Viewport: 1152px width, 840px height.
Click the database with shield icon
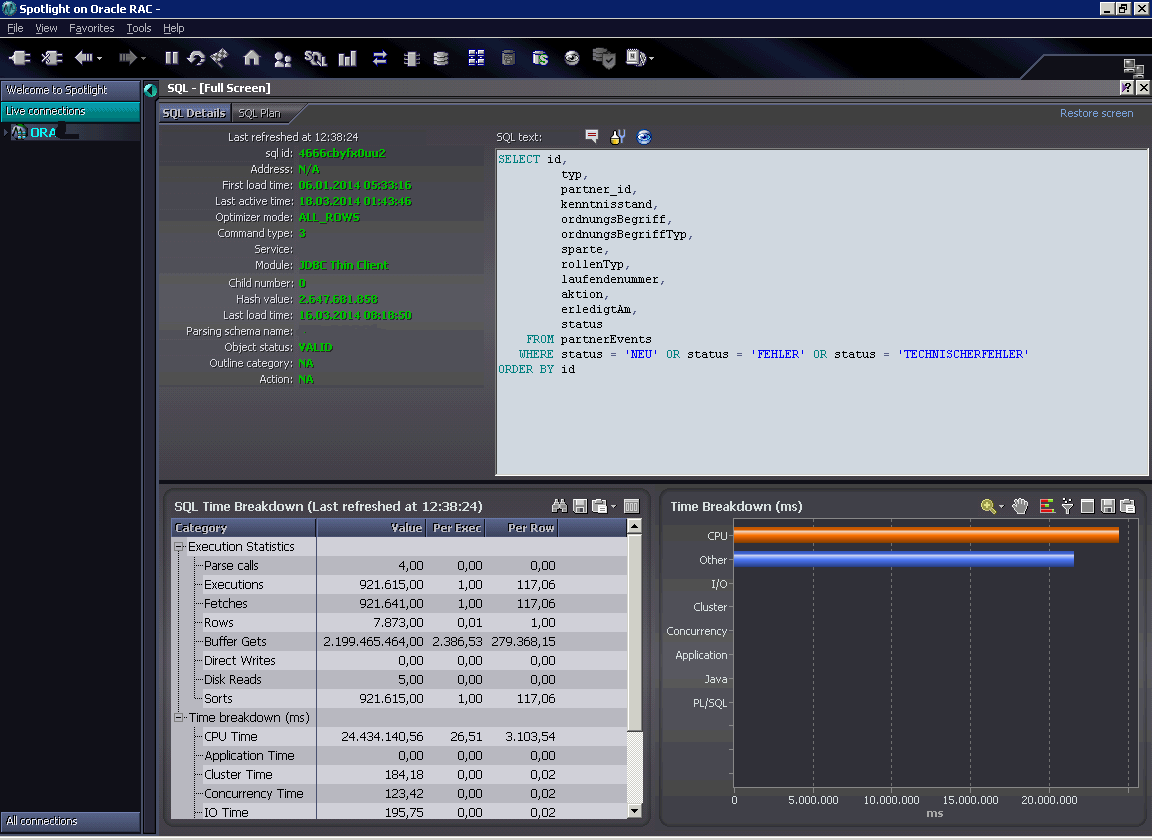click(604, 58)
